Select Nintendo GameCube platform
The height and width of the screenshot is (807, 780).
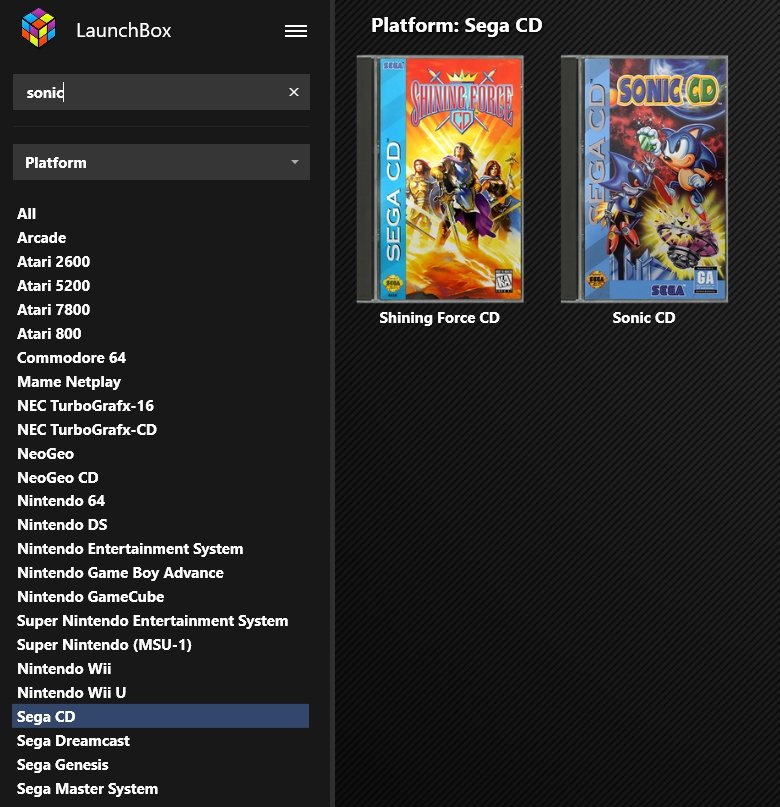click(x=91, y=597)
